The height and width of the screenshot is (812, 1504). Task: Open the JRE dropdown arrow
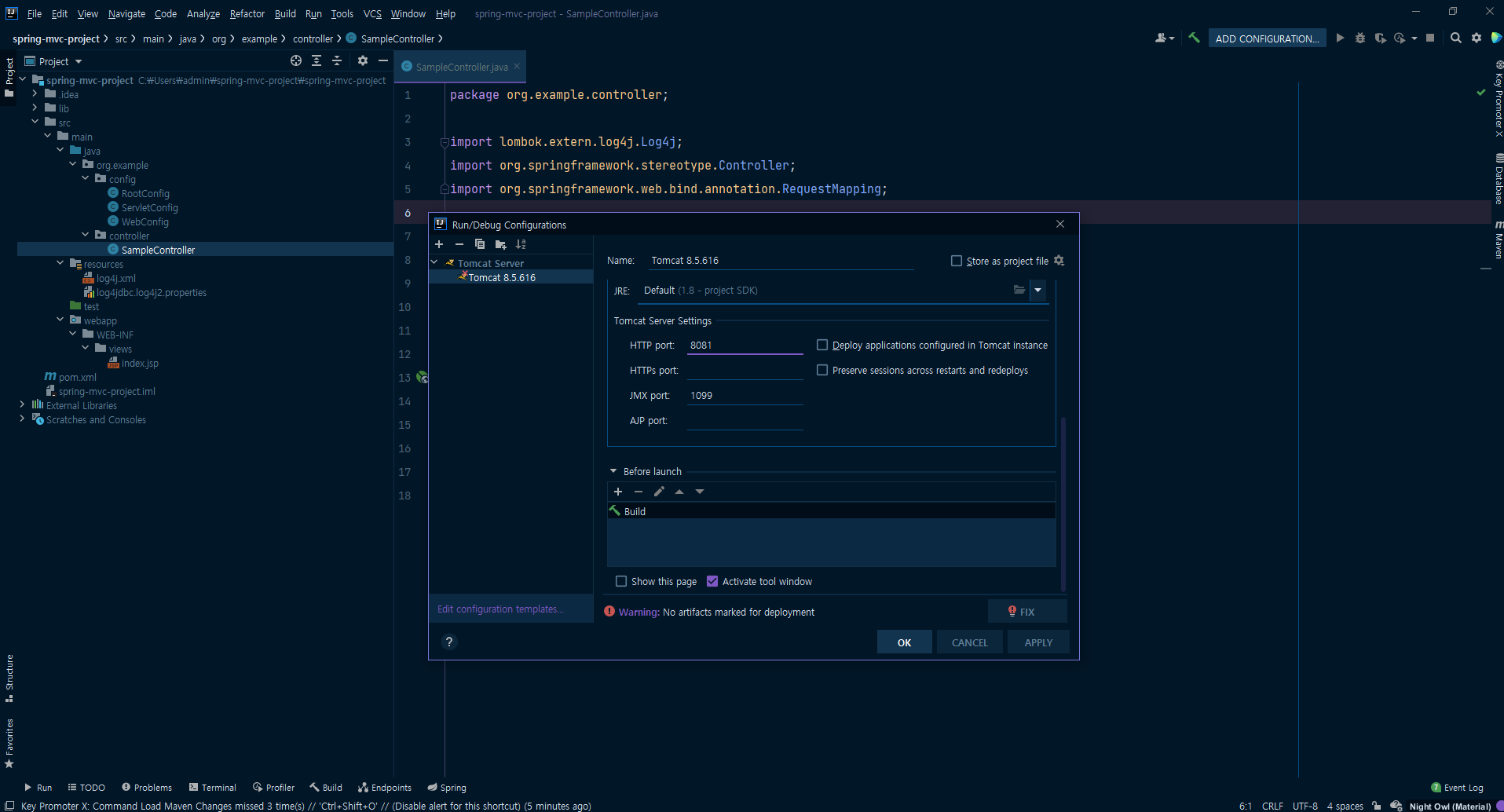coord(1037,290)
